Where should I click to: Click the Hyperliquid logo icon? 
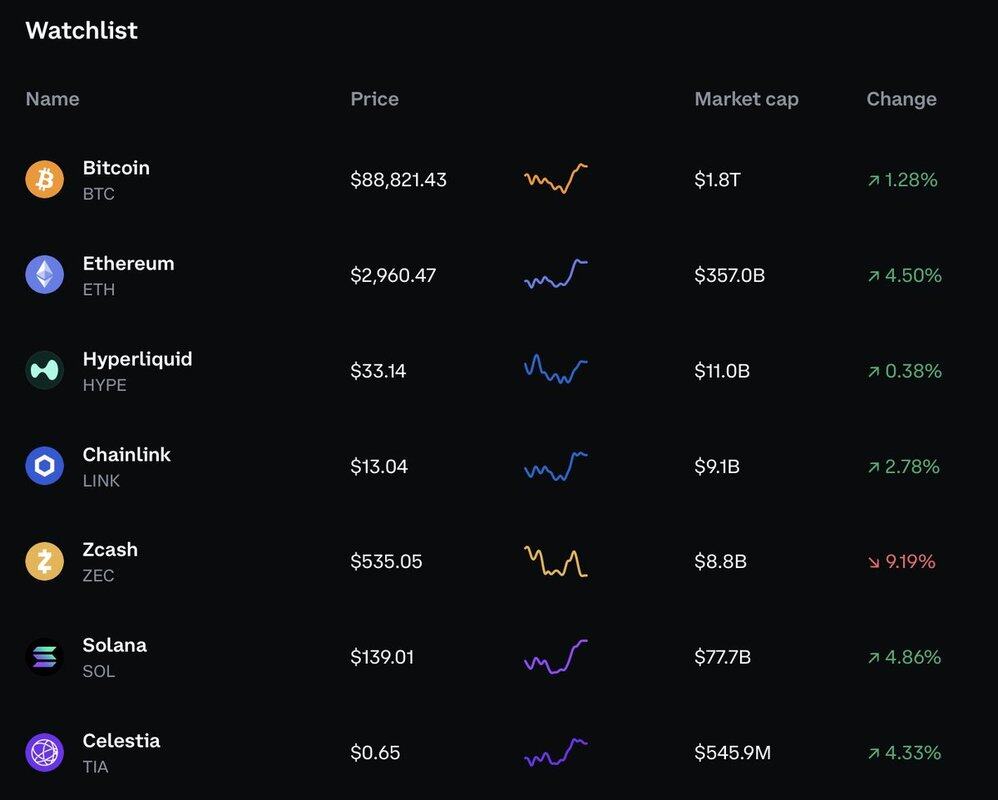[44, 371]
